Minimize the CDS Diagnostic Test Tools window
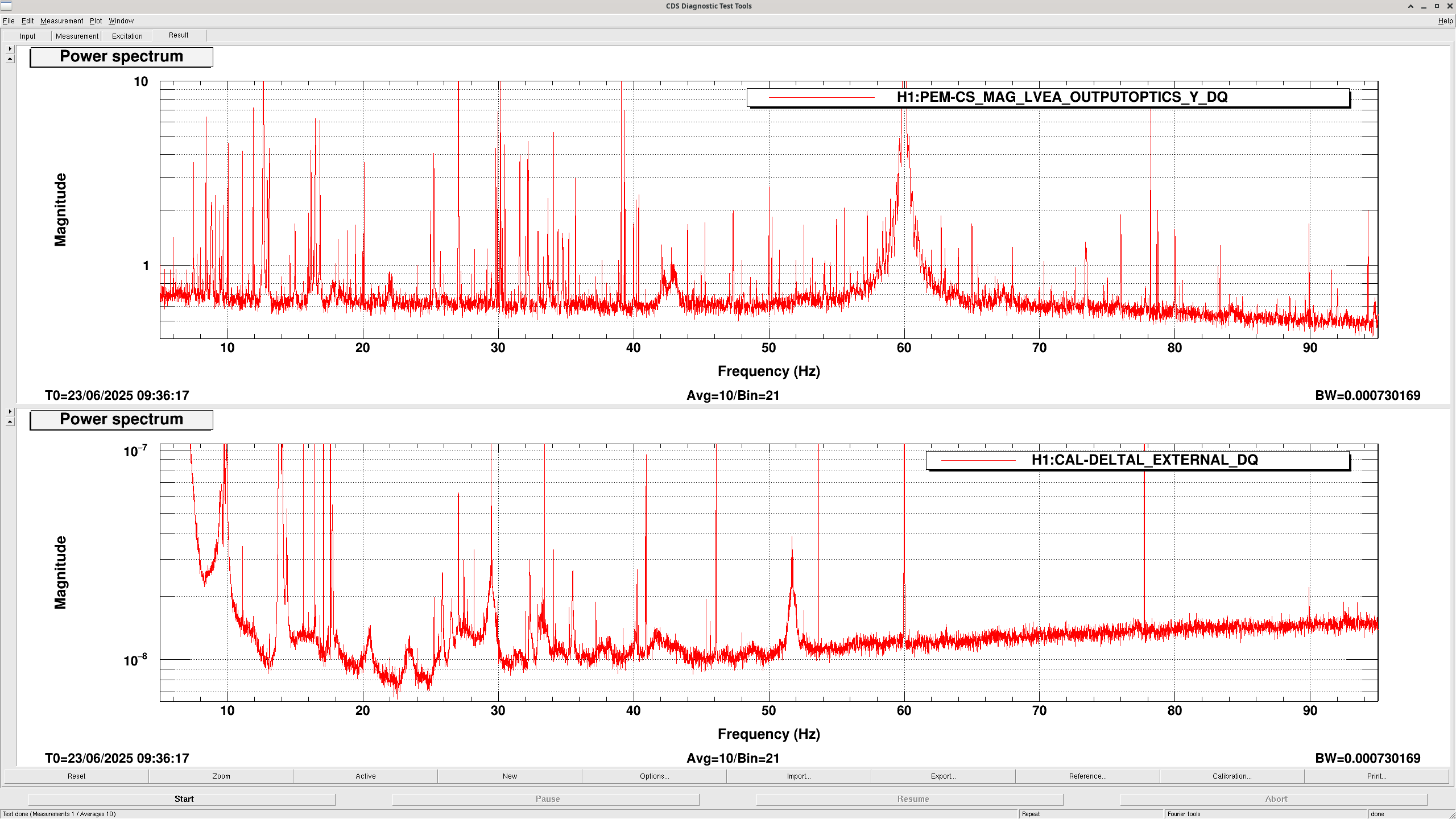1456x819 pixels. 1424,6
